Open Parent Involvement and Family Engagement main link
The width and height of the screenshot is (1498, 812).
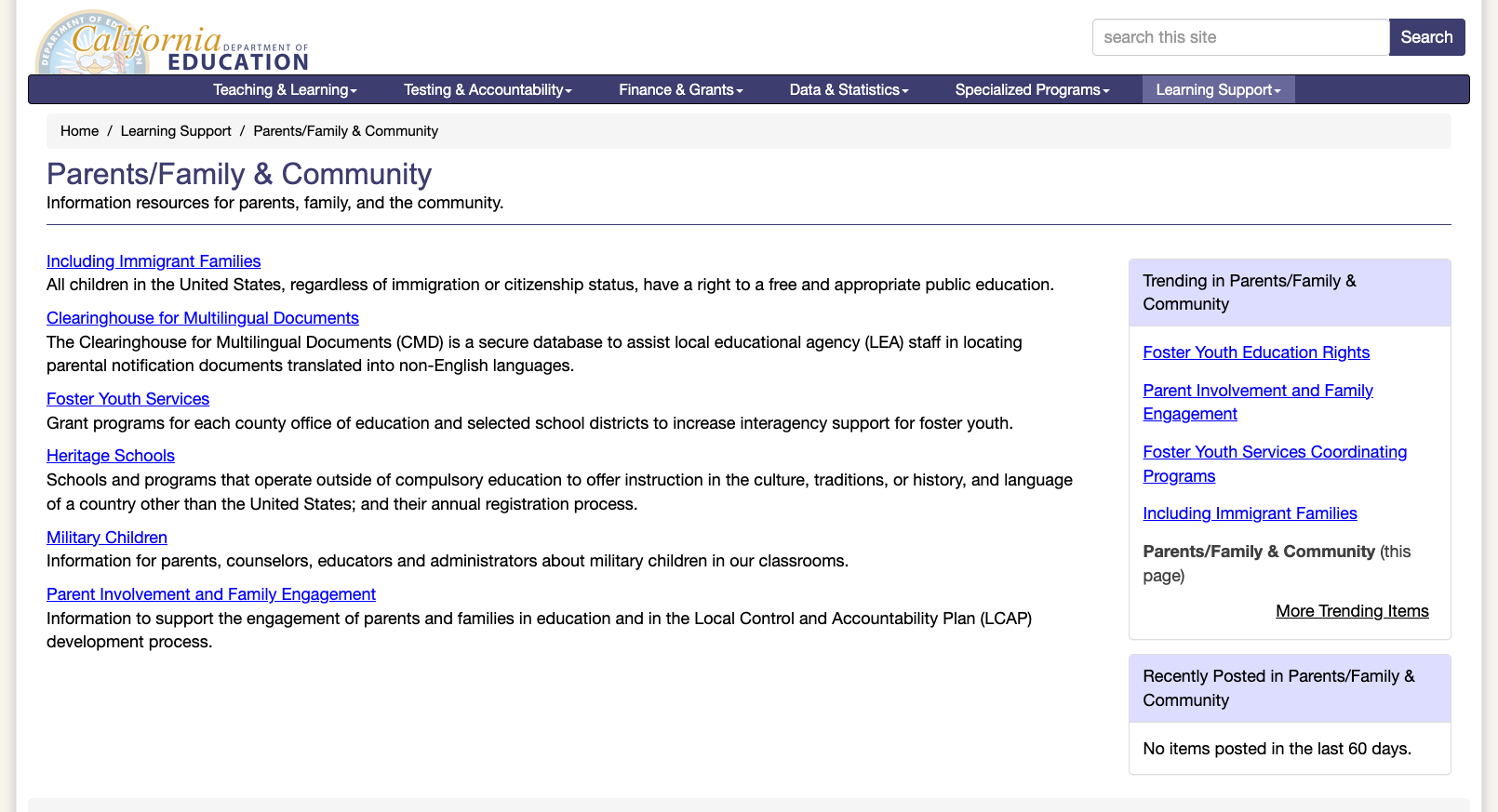211,594
